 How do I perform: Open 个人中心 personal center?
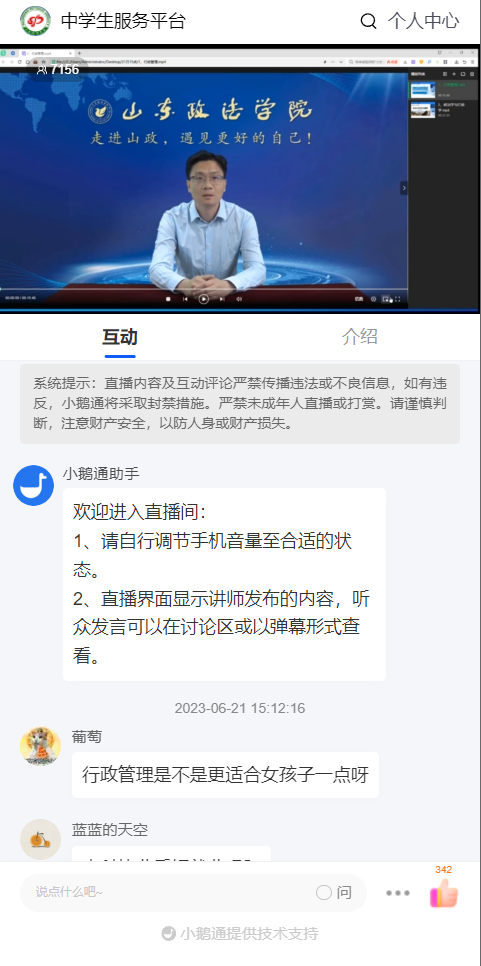pos(424,22)
